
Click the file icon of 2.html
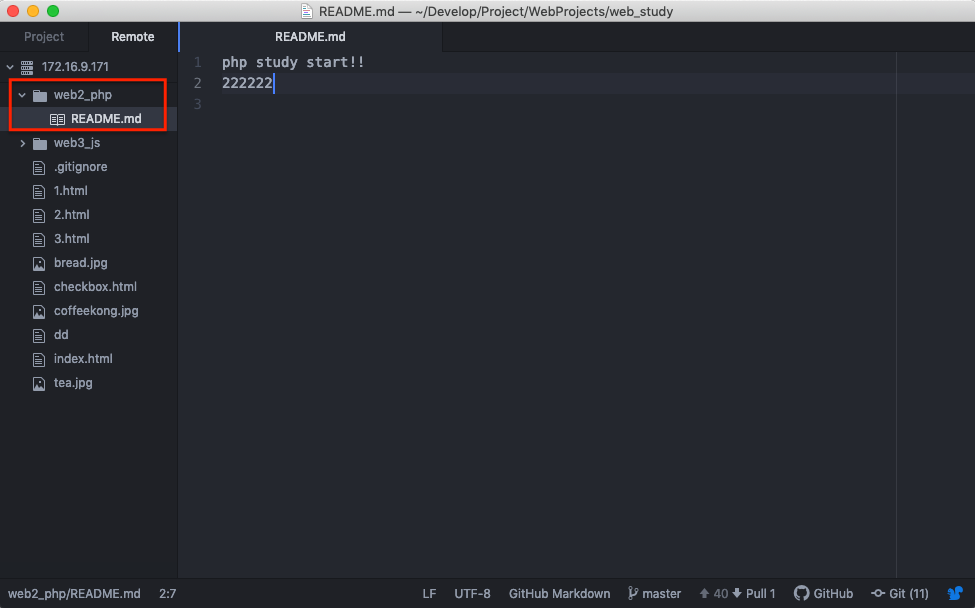pos(39,215)
